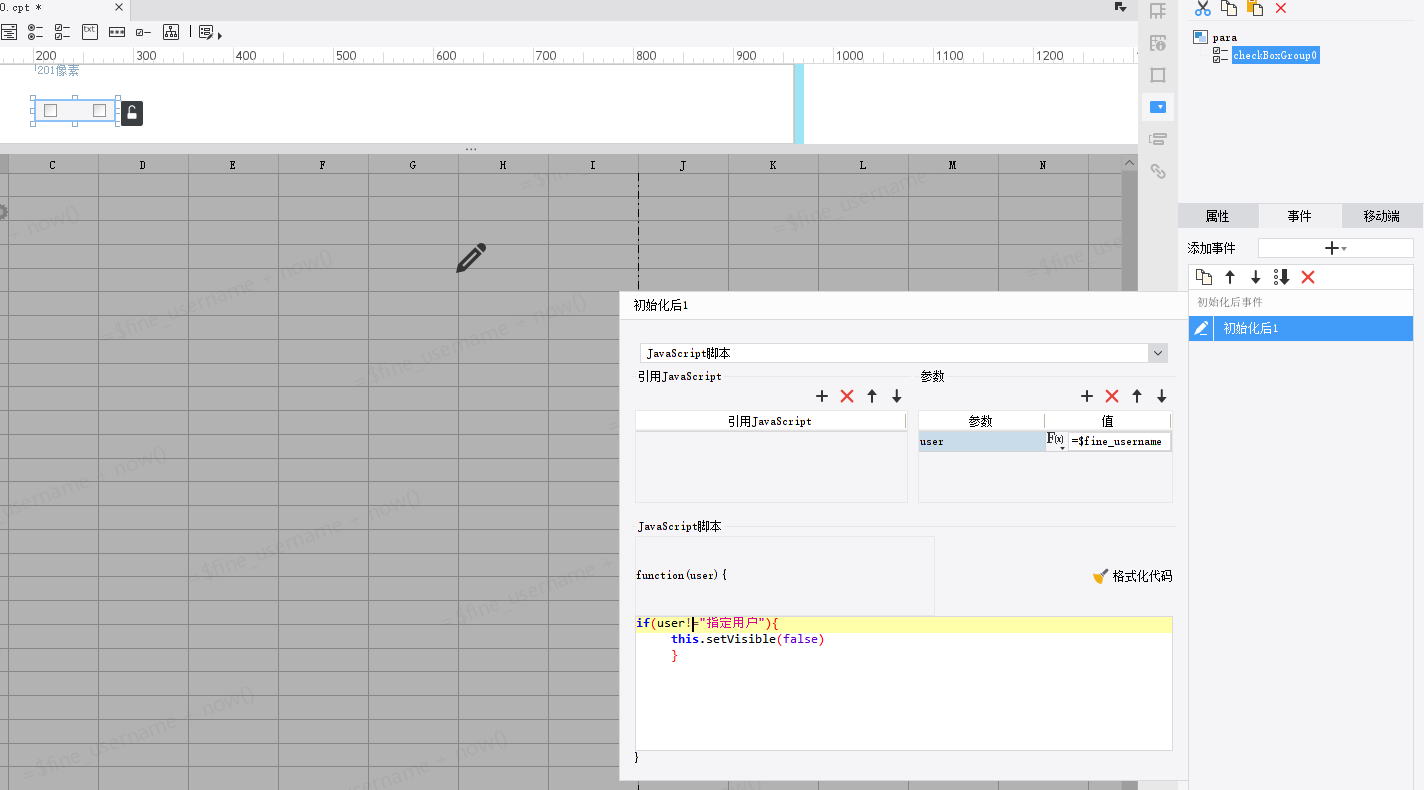This screenshot has width=1424, height=790.
Task: Move the referenced JavaScript entry down
Action: click(897, 396)
